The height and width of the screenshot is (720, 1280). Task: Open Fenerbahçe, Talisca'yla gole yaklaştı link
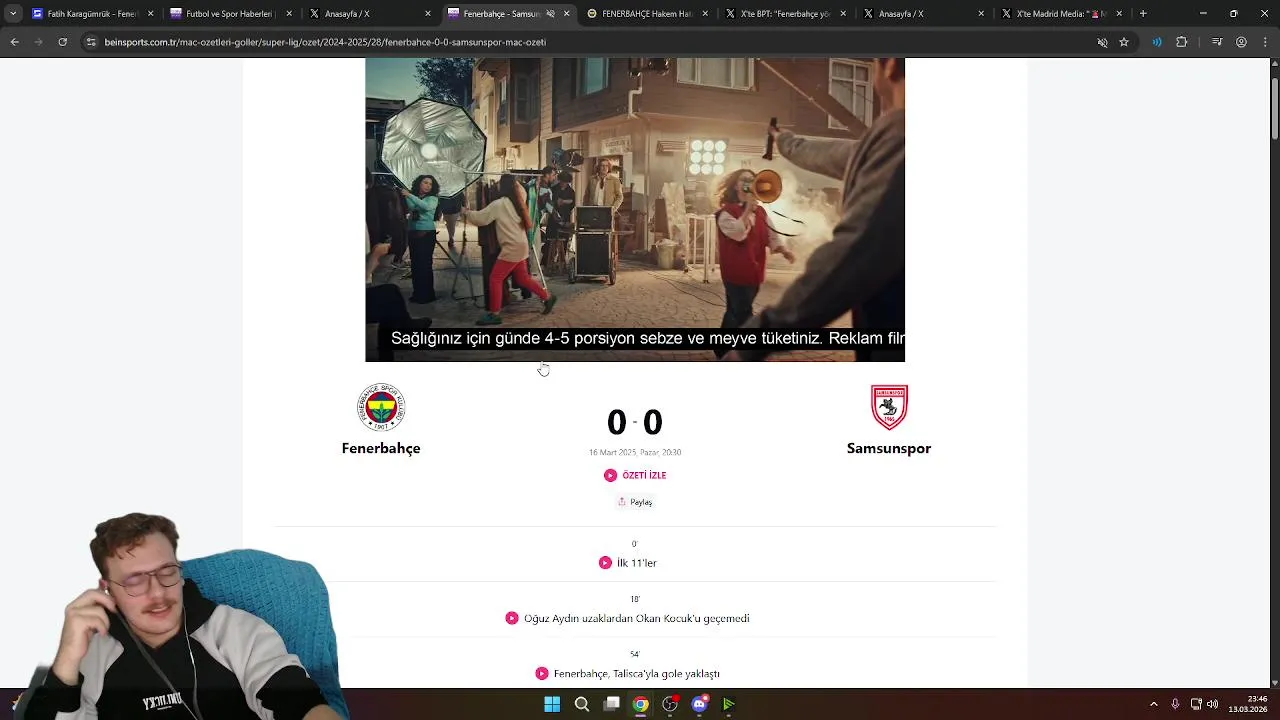point(637,674)
